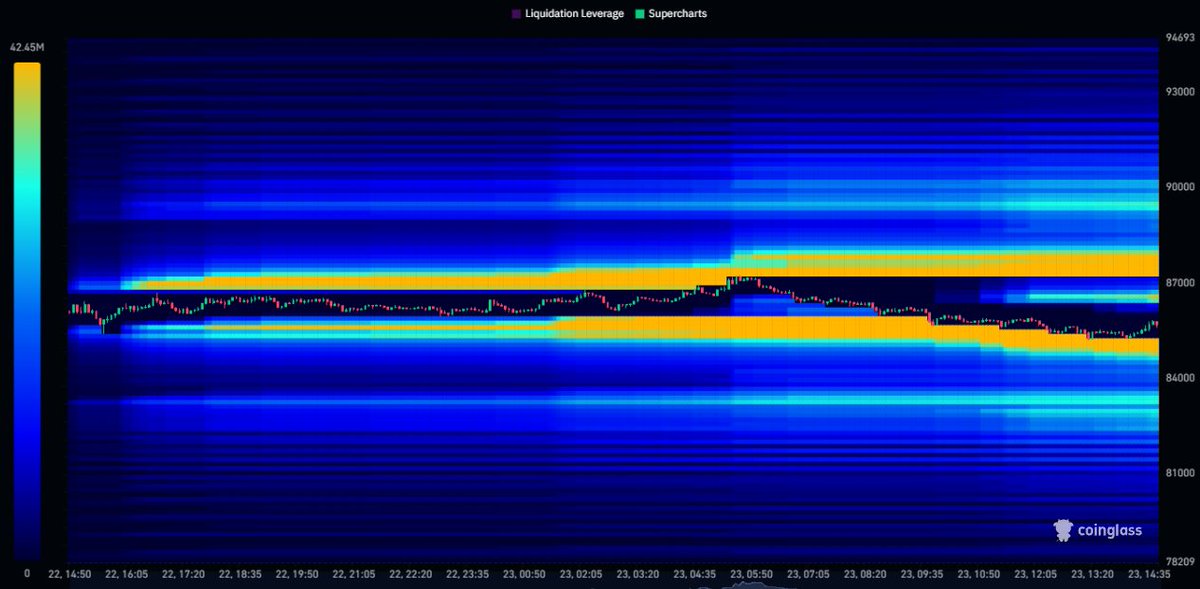1200x589 pixels.
Task: Click the "23, 10:50" time axis label
Action: [x=978, y=575]
